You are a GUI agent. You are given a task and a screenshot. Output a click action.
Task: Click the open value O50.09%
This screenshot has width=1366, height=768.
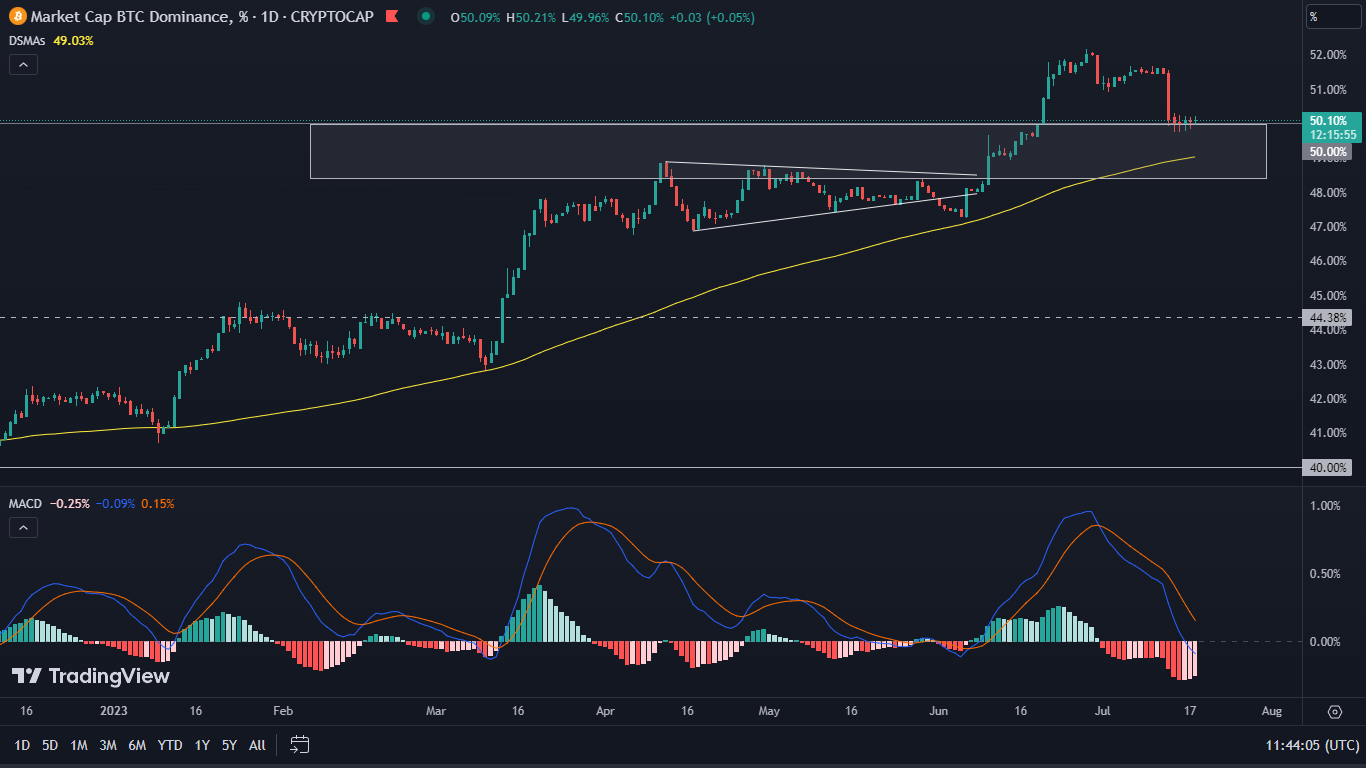pyautogui.click(x=477, y=18)
